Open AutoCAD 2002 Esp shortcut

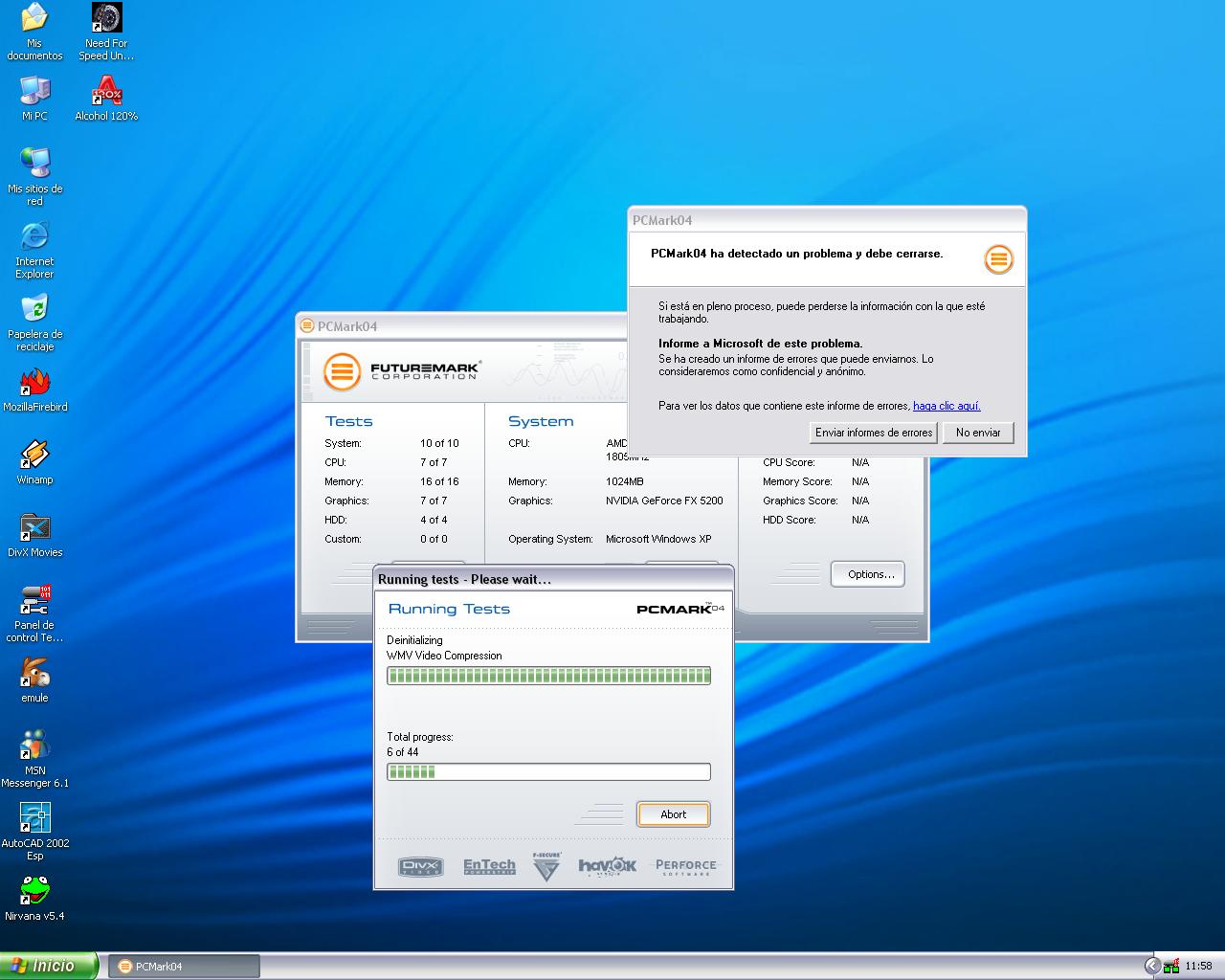(x=34, y=819)
